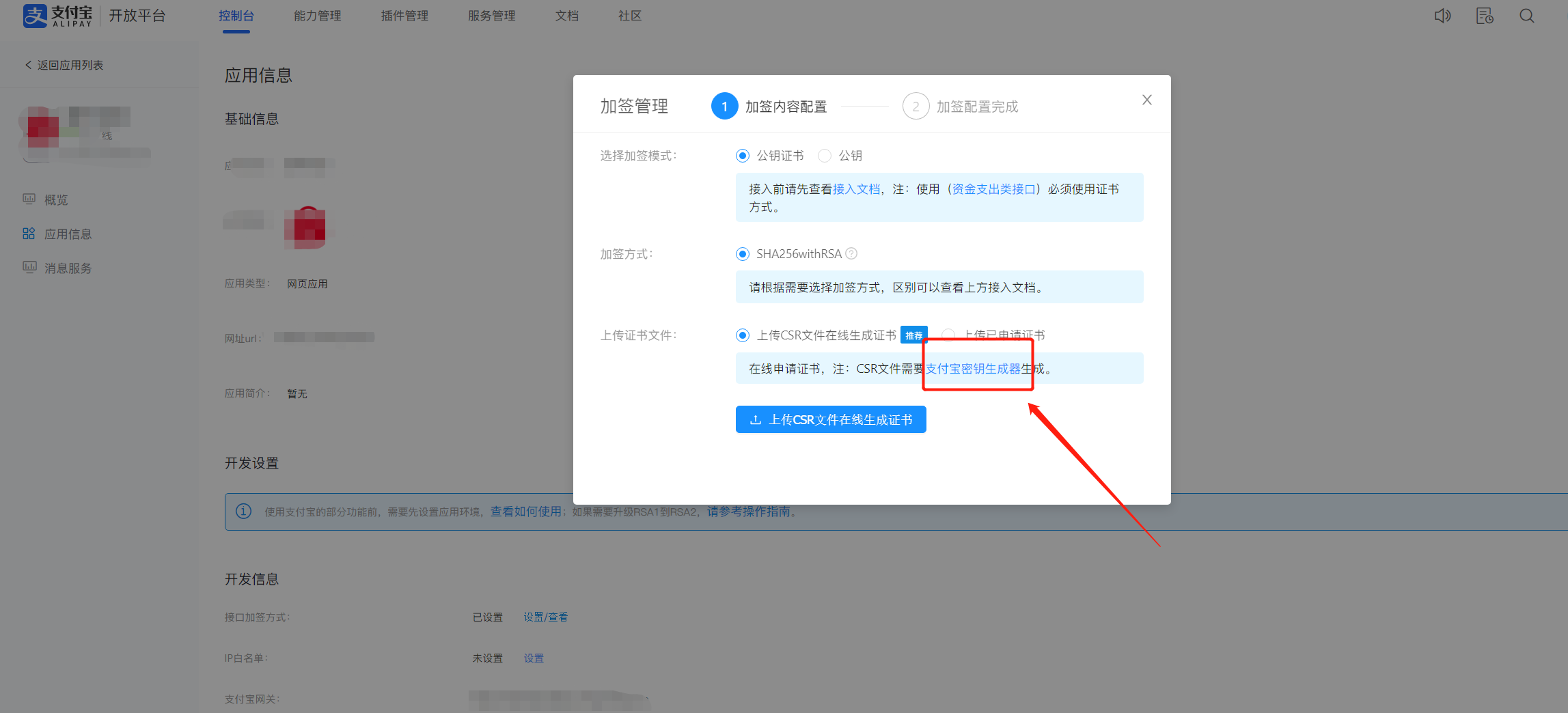Open 接入文档 link
This screenshot has height=713, width=1568.
click(x=857, y=189)
